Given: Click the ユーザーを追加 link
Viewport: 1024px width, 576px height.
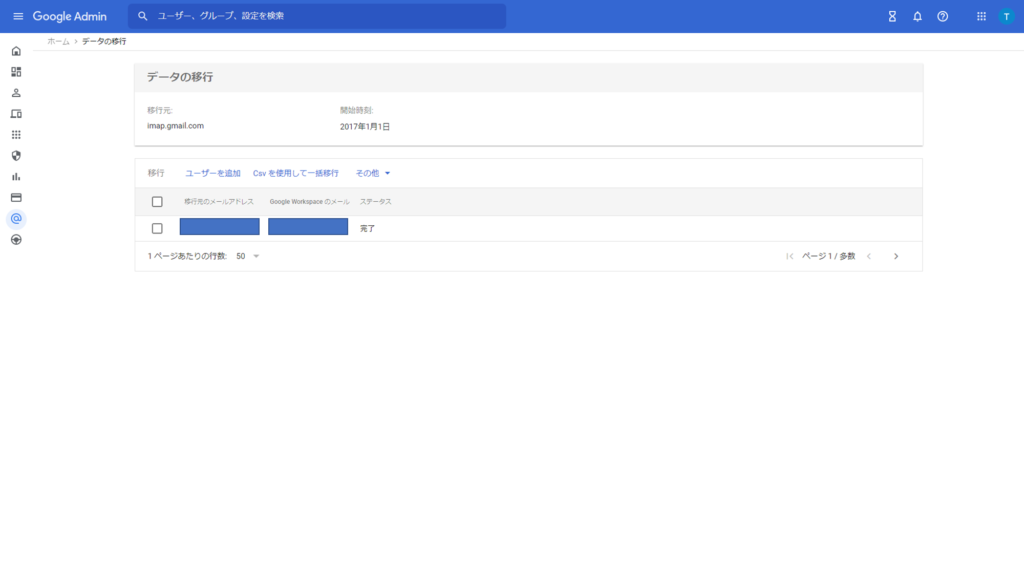Looking at the screenshot, I should 213,173.
